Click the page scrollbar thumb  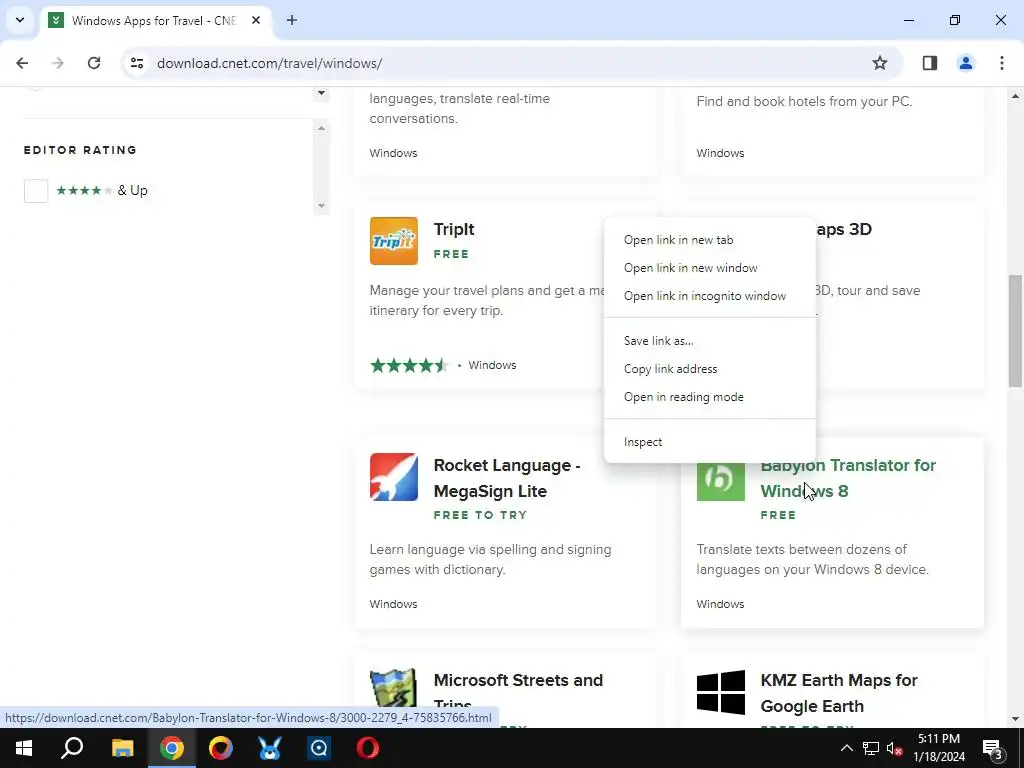[x=1015, y=330]
